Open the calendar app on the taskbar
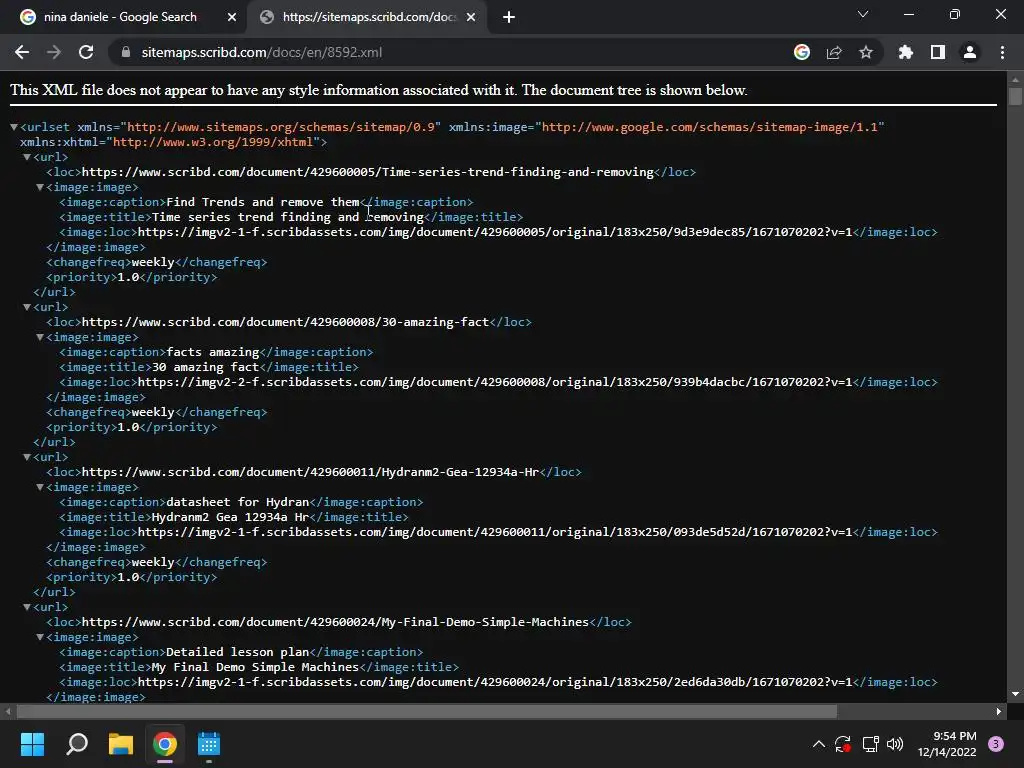The image size is (1024, 768). 208,744
